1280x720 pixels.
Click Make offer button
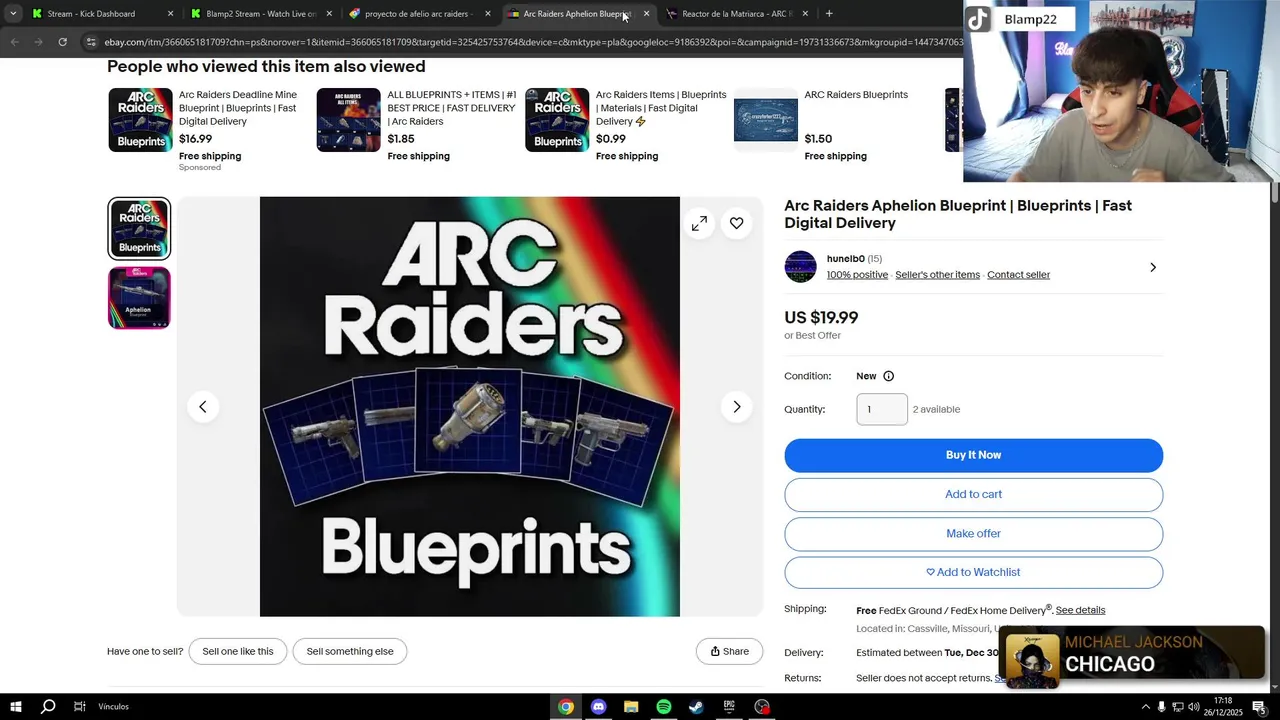[973, 533]
